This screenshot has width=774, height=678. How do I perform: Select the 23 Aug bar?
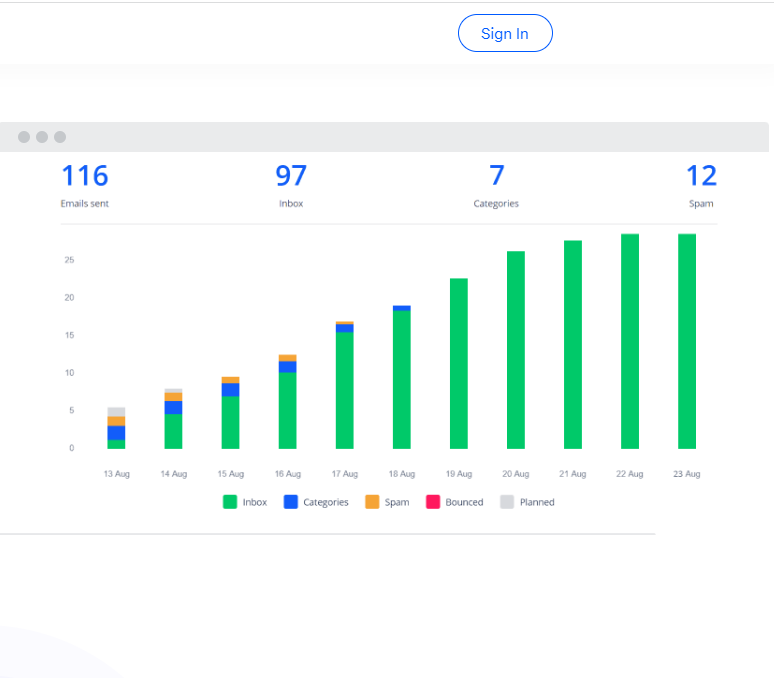coord(687,341)
